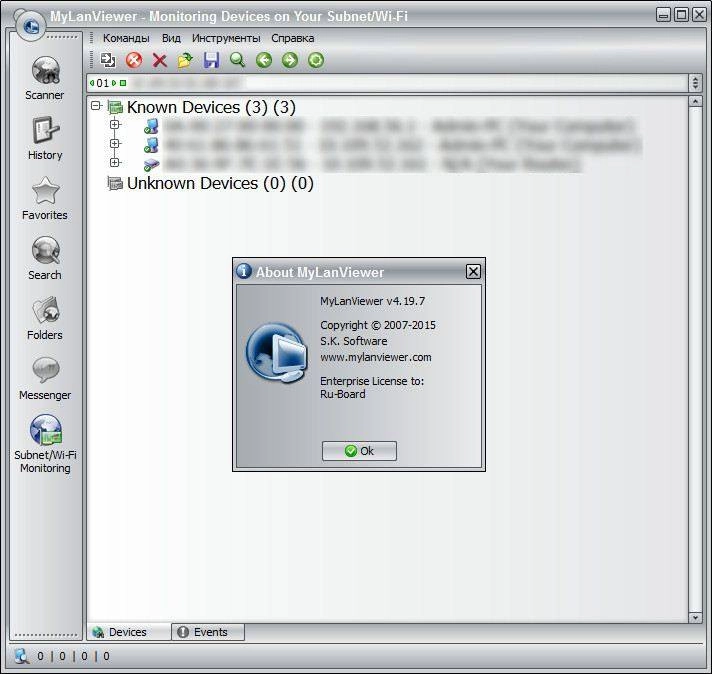Open the Вид menu
Screen dimensions: 712x674
tap(171, 38)
